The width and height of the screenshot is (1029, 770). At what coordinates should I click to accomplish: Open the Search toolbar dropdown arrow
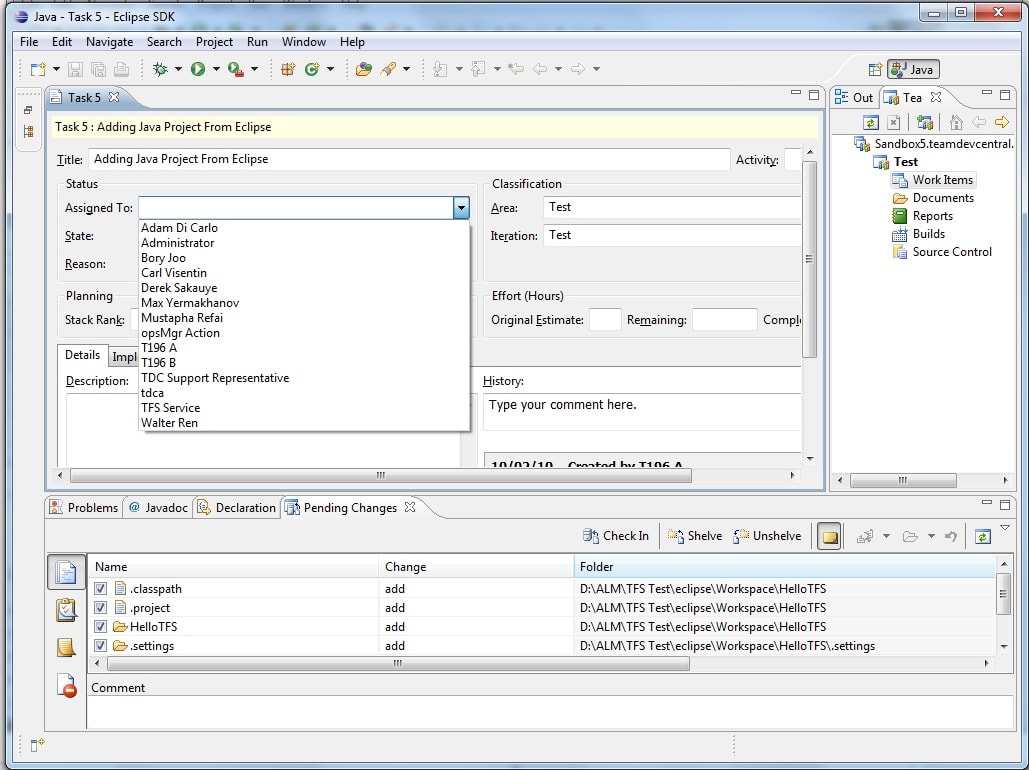[x=407, y=69]
